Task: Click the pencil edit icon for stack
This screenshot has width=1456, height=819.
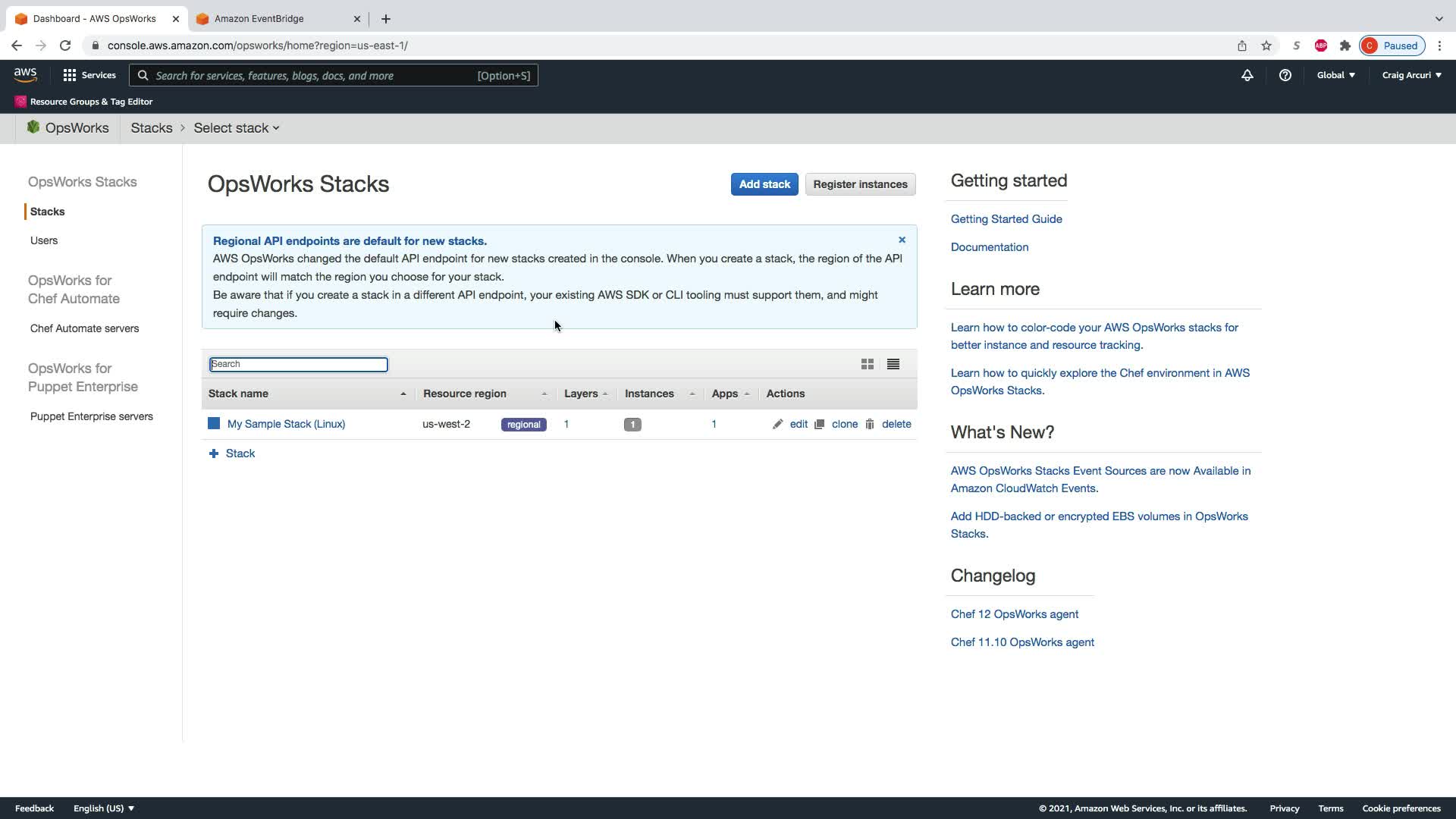Action: [x=777, y=425]
